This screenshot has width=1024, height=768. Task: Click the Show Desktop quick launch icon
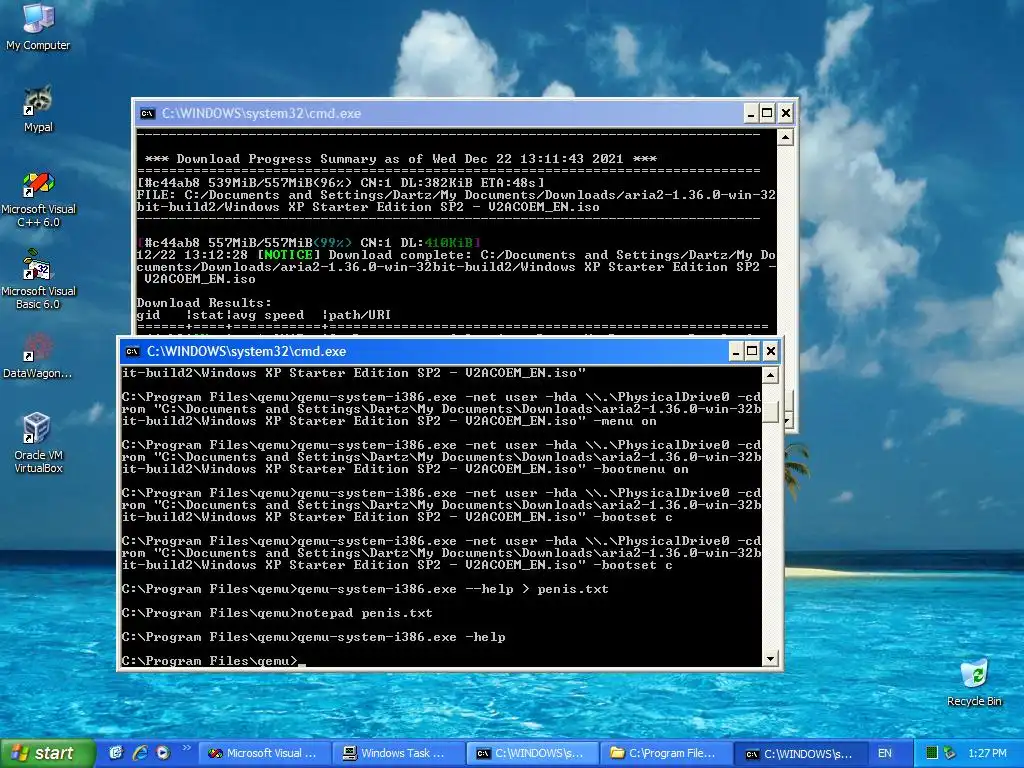(116, 753)
